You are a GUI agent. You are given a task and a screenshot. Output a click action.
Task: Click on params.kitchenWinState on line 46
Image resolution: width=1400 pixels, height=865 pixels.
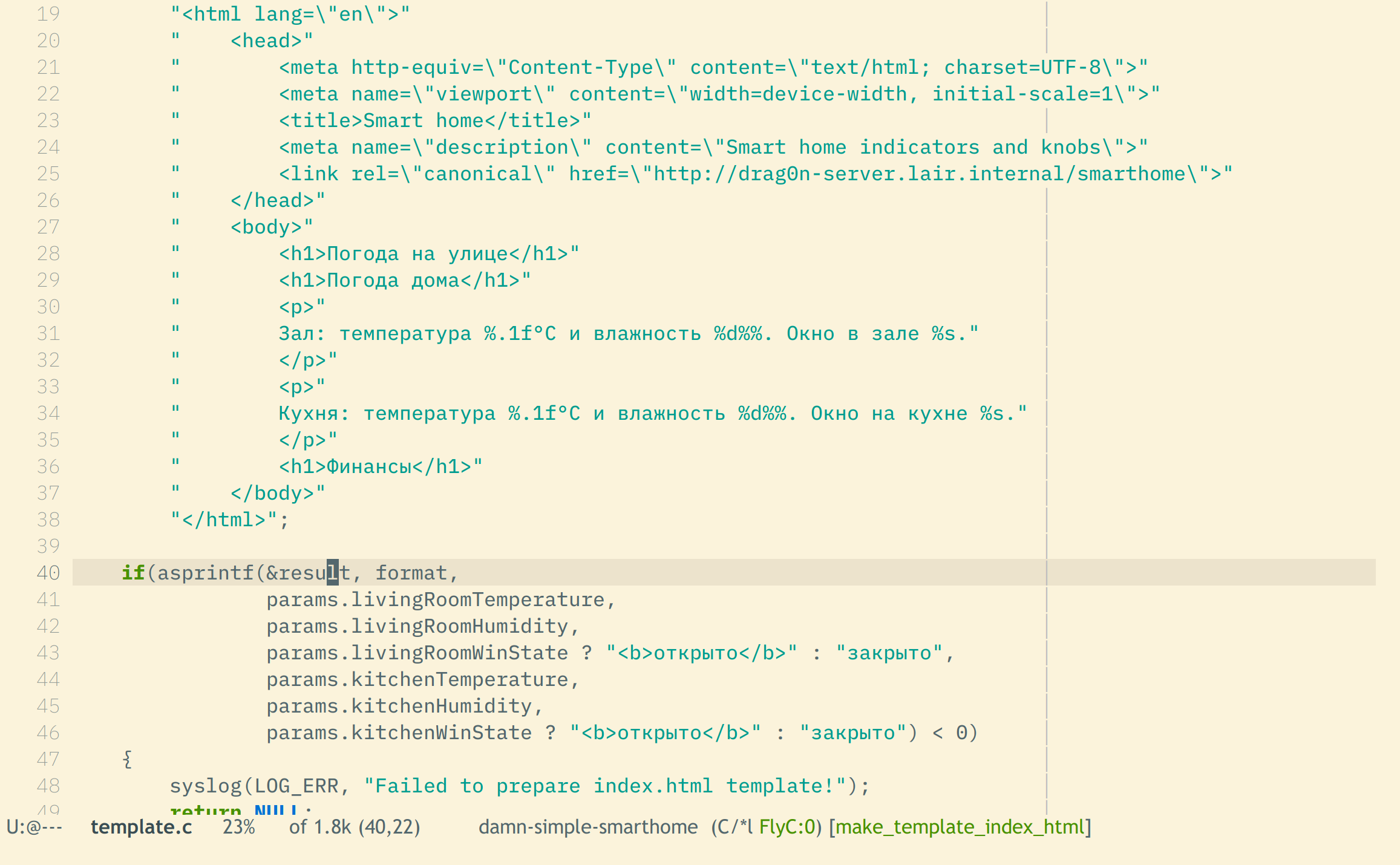coord(399,733)
